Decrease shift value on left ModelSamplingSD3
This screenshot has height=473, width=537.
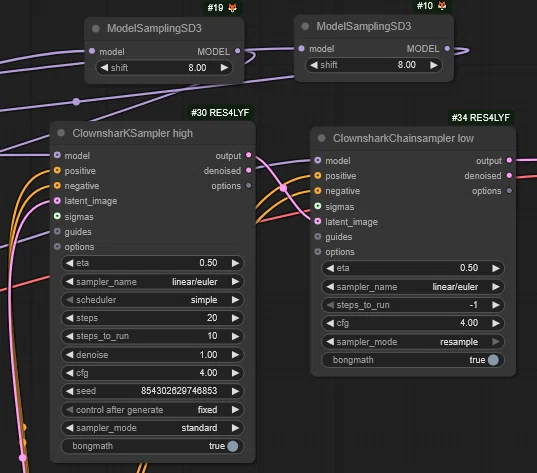tap(104, 67)
